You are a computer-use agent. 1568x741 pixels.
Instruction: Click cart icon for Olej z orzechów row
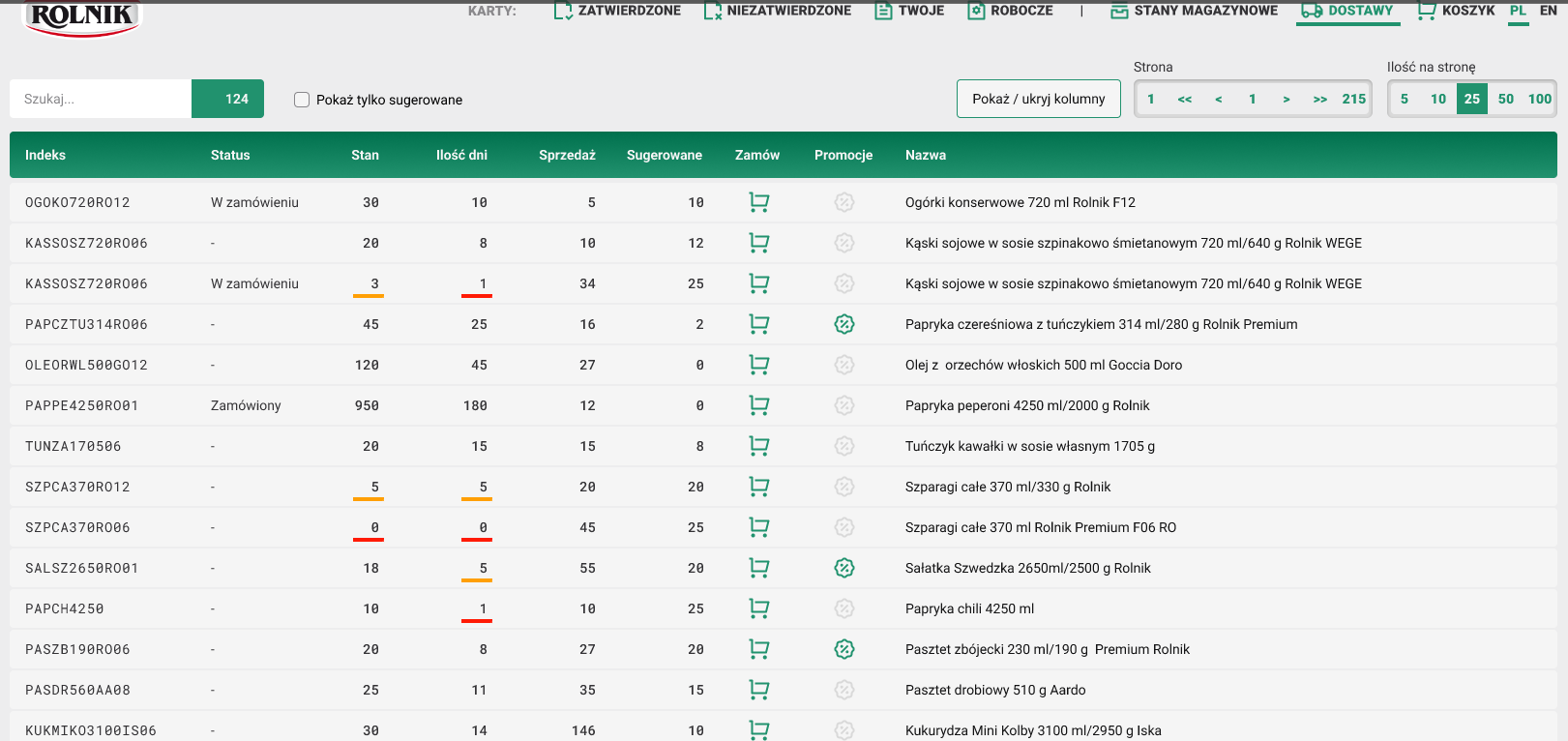pos(758,365)
